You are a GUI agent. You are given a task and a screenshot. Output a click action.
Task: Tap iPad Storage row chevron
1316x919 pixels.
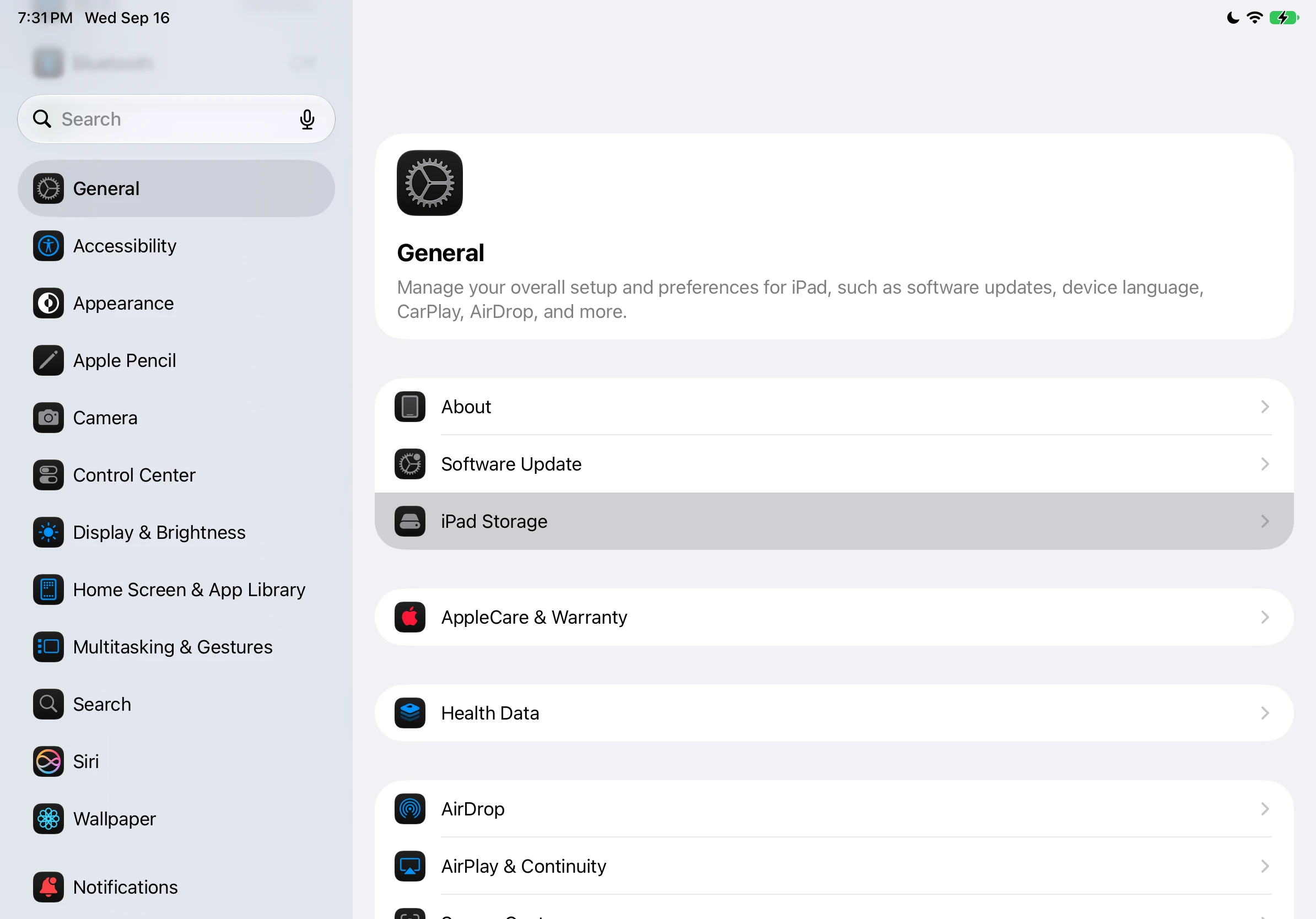1265,521
